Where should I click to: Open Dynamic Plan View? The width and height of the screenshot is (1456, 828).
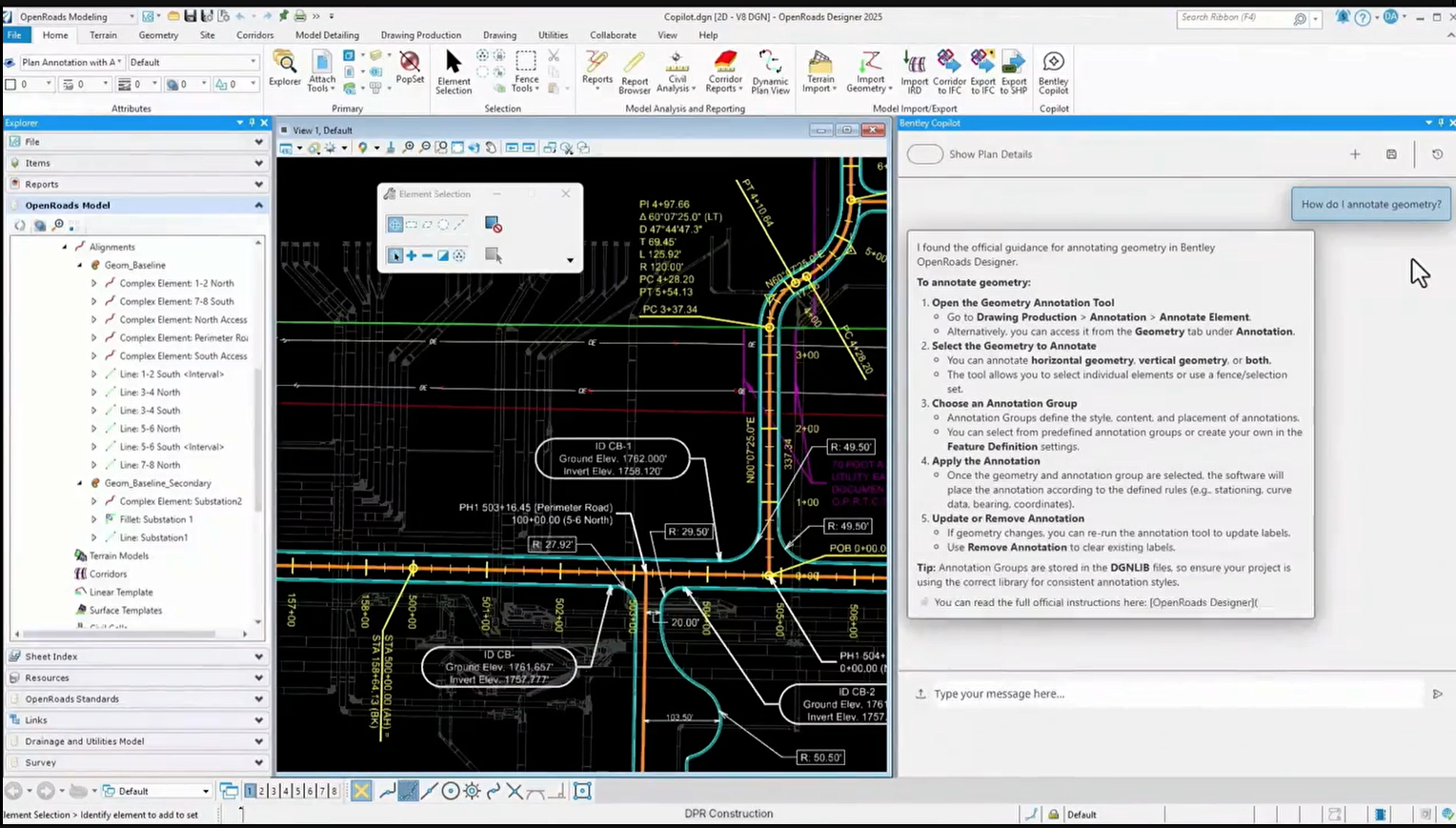tap(770, 71)
